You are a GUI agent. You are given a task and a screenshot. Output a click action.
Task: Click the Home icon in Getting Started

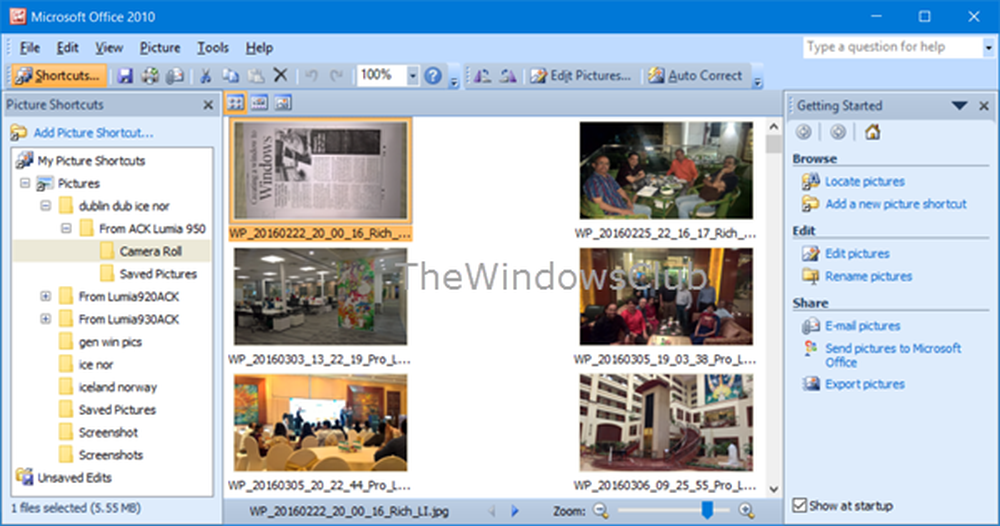(x=872, y=132)
